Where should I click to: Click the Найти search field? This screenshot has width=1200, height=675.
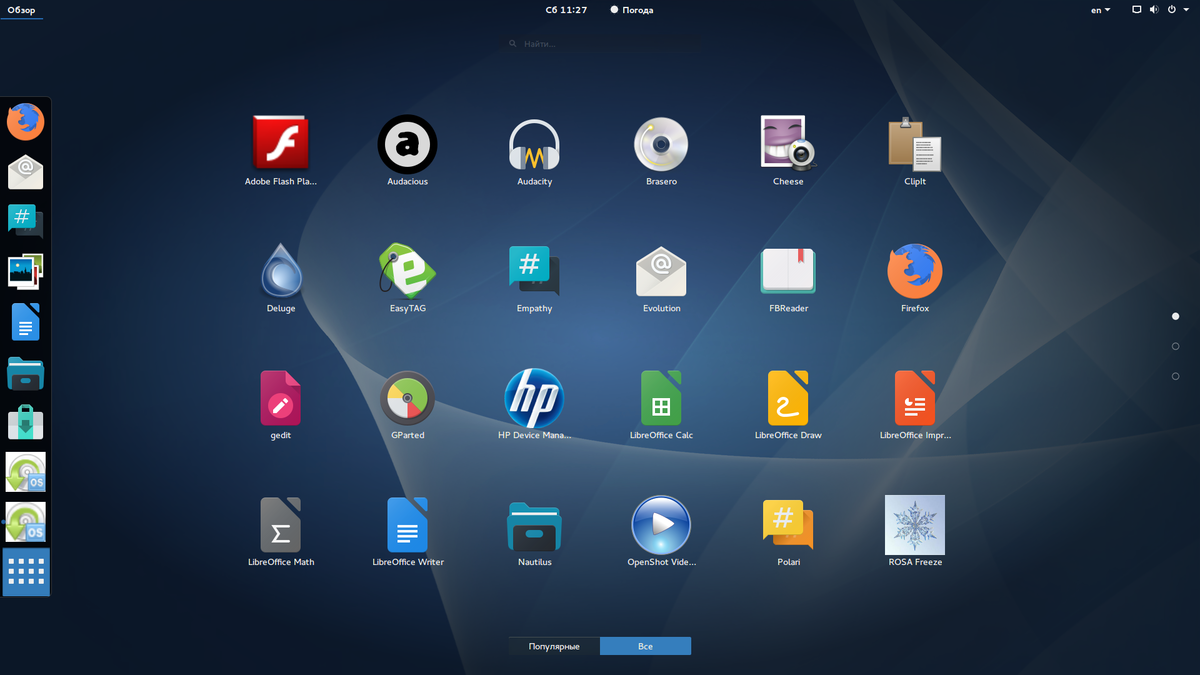(x=600, y=44)
